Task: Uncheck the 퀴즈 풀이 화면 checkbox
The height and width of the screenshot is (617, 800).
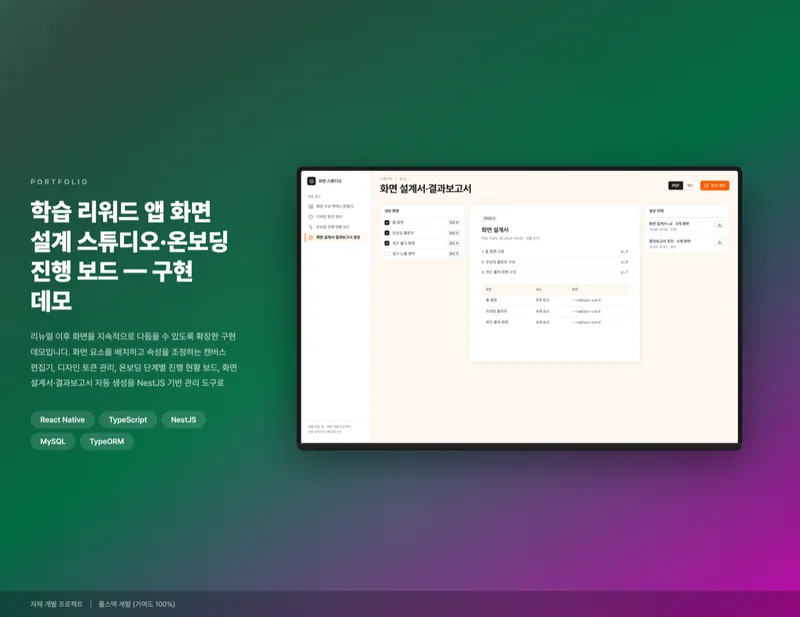Action: point(387,243)
